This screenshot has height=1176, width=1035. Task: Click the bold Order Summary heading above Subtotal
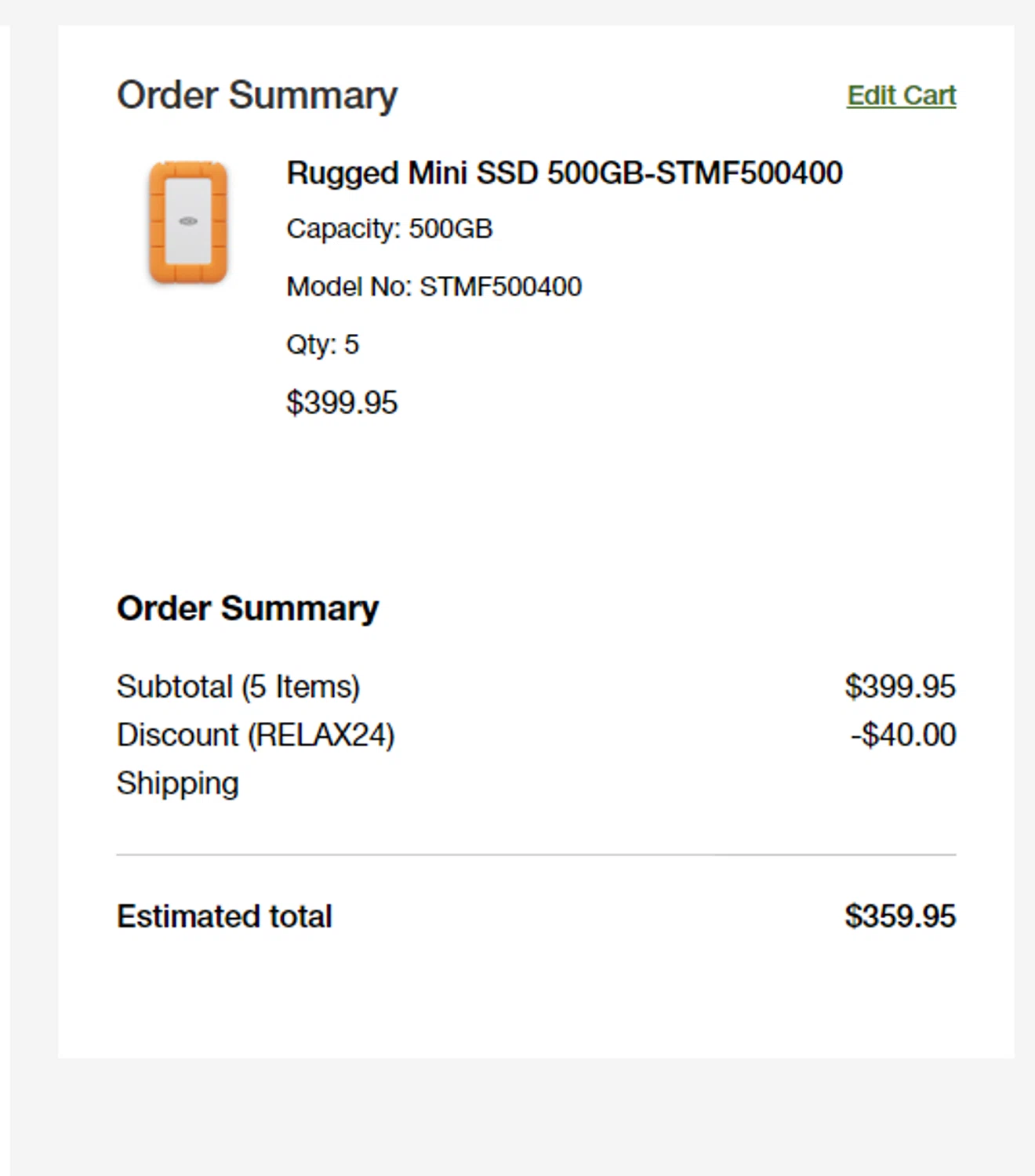(247, 608)
